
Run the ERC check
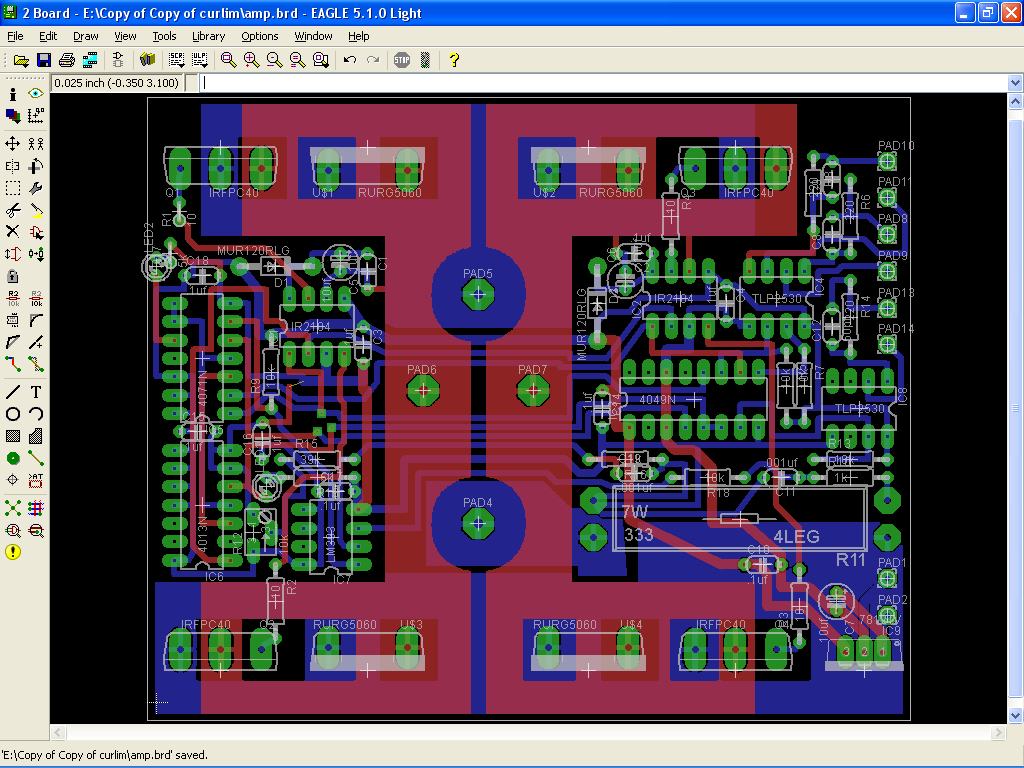(x=12, y=530)
